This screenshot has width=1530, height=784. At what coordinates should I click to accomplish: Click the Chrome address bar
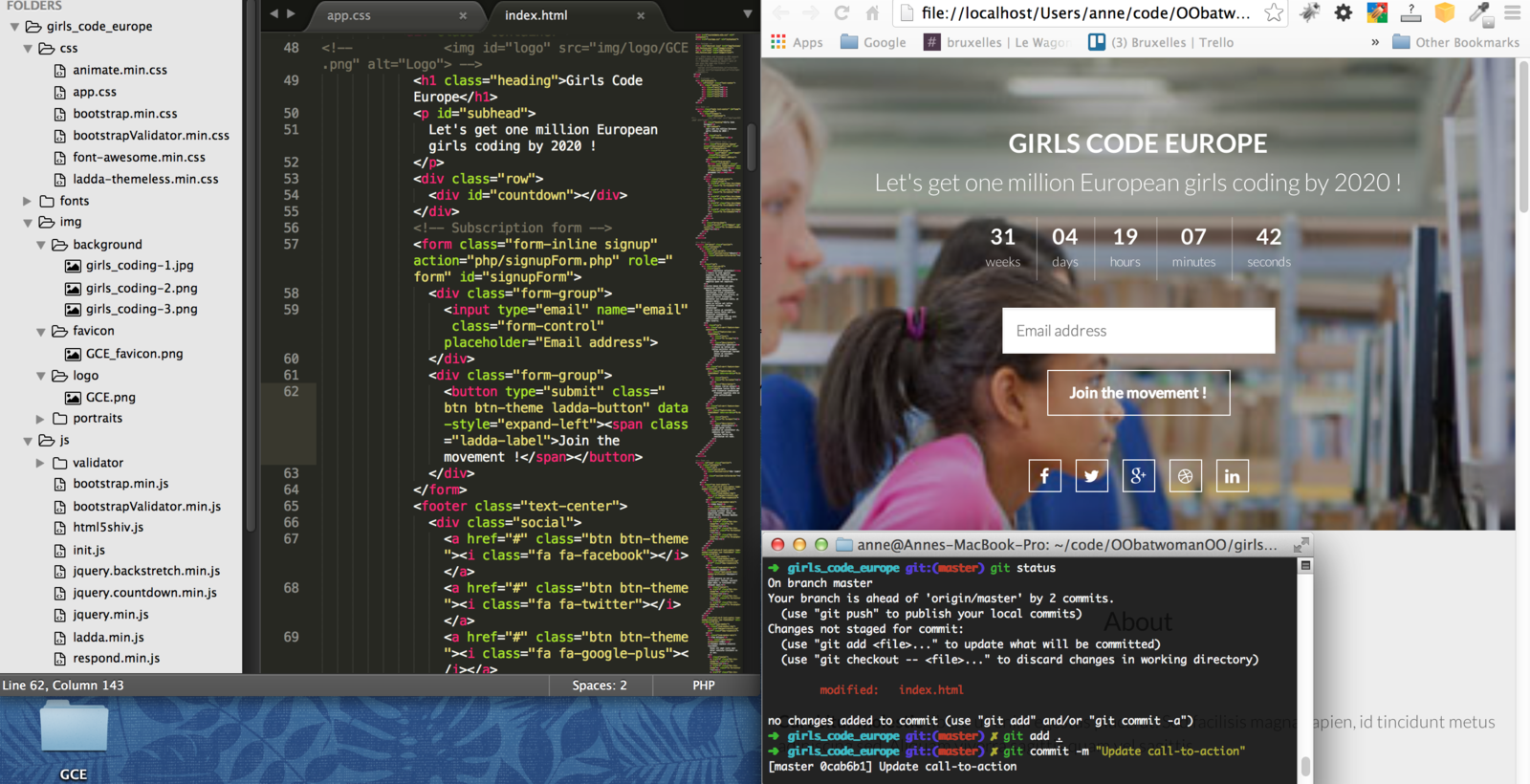point(1085,12)
